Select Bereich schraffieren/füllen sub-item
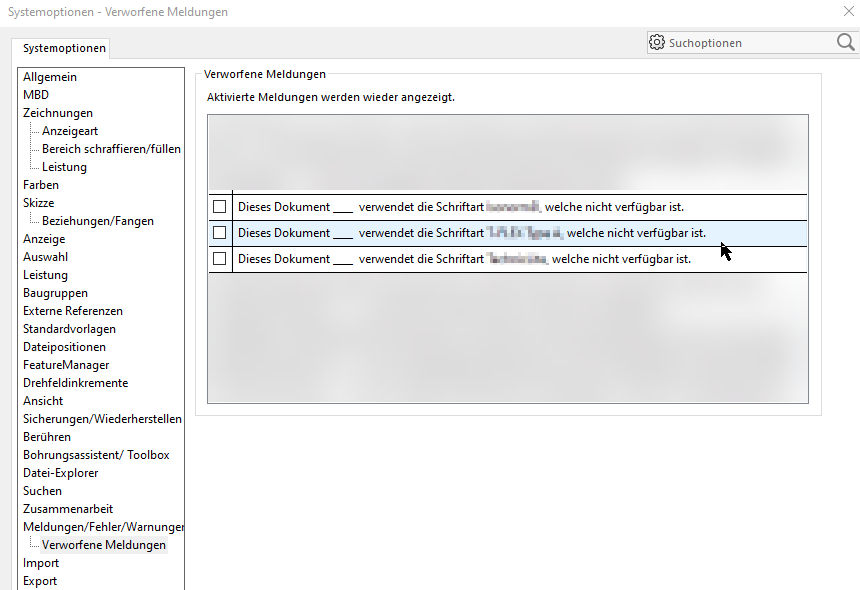This screenshot has width=860, height=590. 111,149
